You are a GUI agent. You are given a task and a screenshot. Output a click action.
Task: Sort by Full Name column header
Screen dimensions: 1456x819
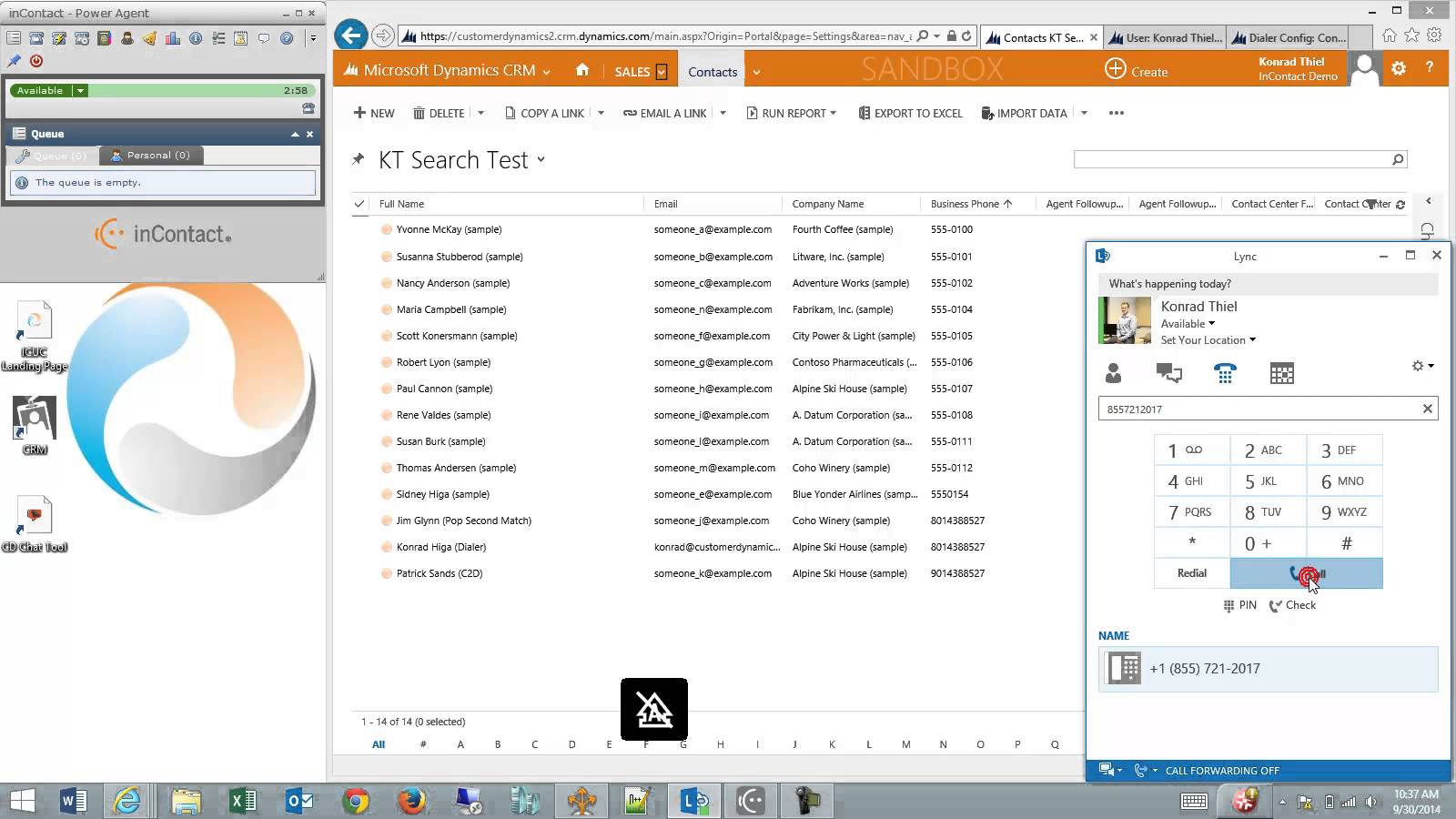coord(401,204)
